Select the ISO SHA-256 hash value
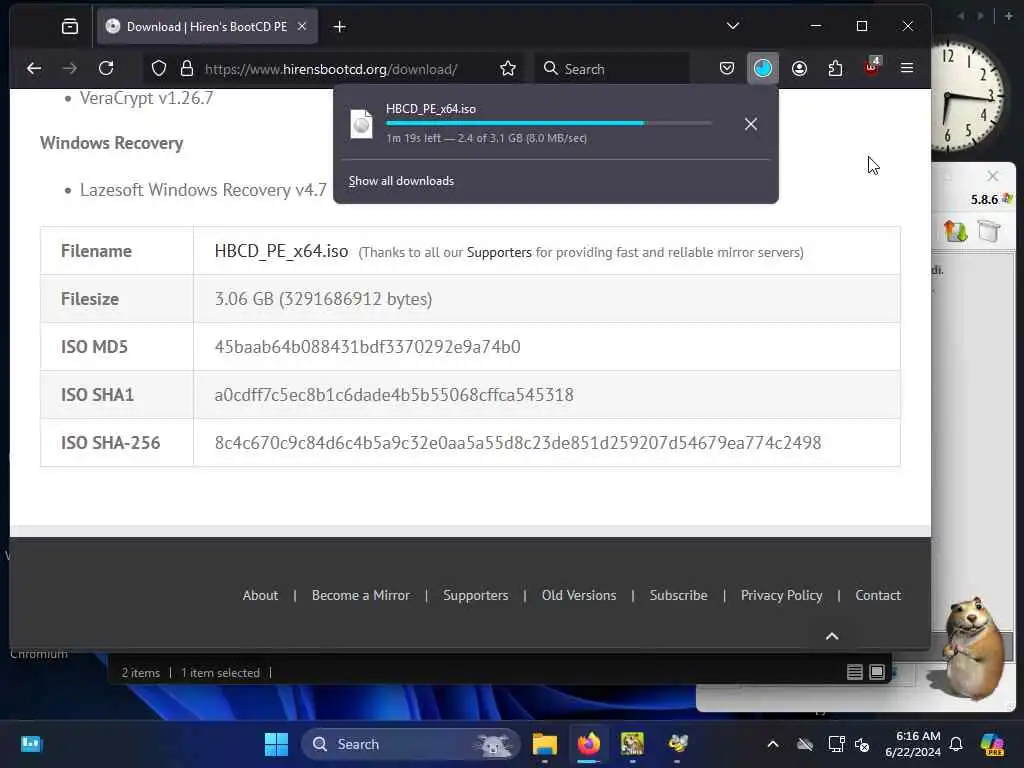The width and height of the screenshot is (1024, 768). click(518, 443)
